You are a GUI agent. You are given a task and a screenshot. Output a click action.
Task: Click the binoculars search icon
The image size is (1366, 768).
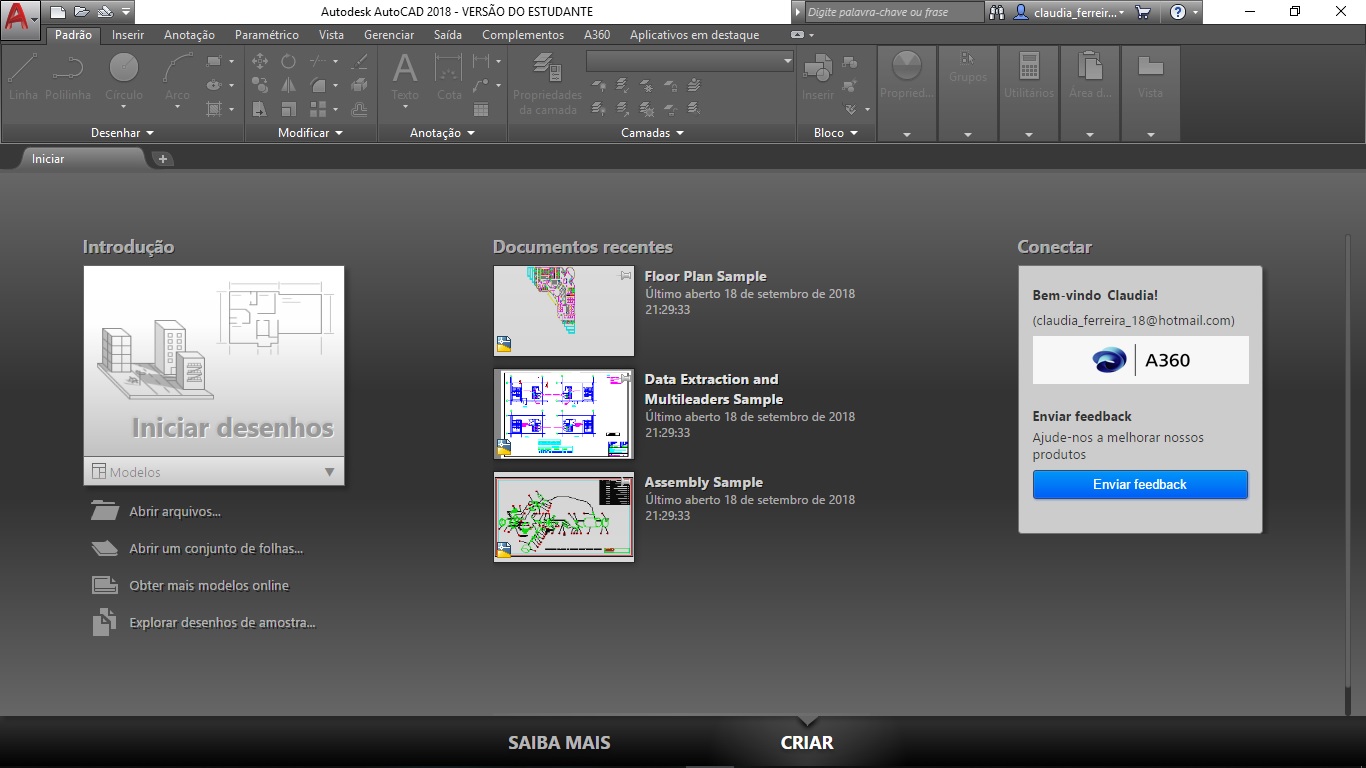click(x=998, y=12)
